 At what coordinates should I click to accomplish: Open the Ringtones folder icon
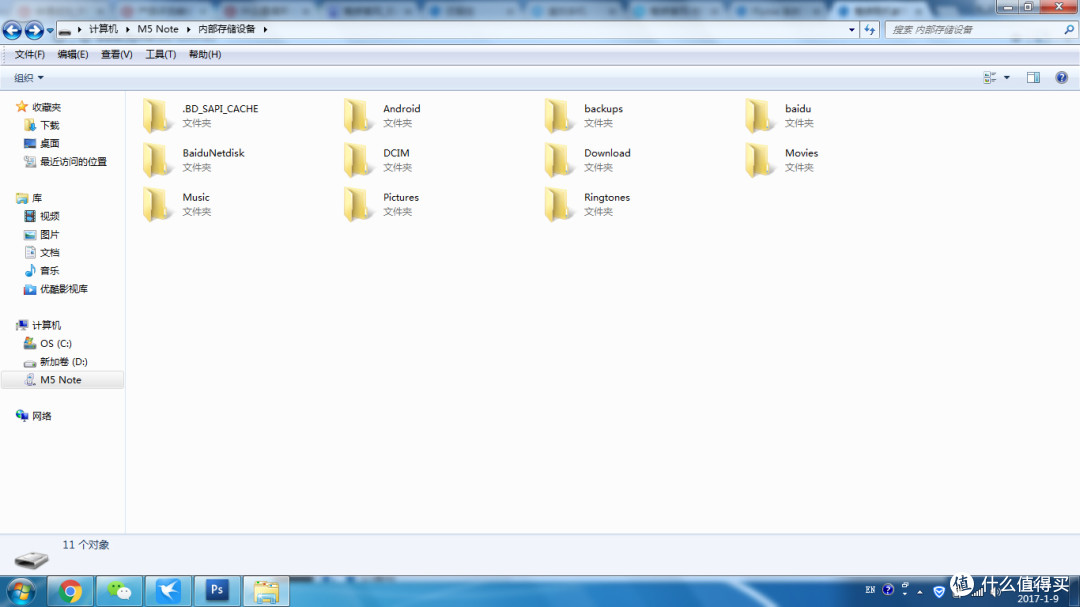(559, 204)
